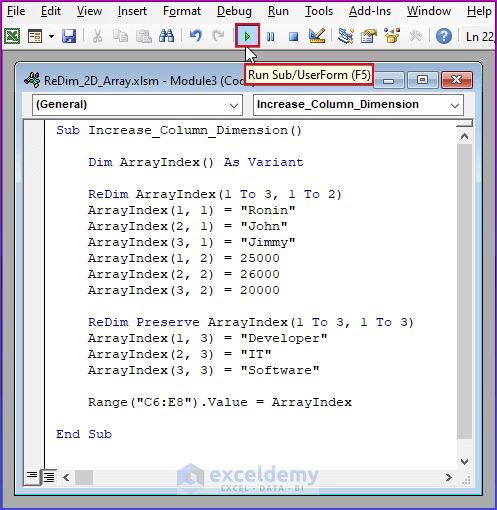Click the Undo arrow icon
The width and height of the screenshot is (497, 510).
[196, 36]
